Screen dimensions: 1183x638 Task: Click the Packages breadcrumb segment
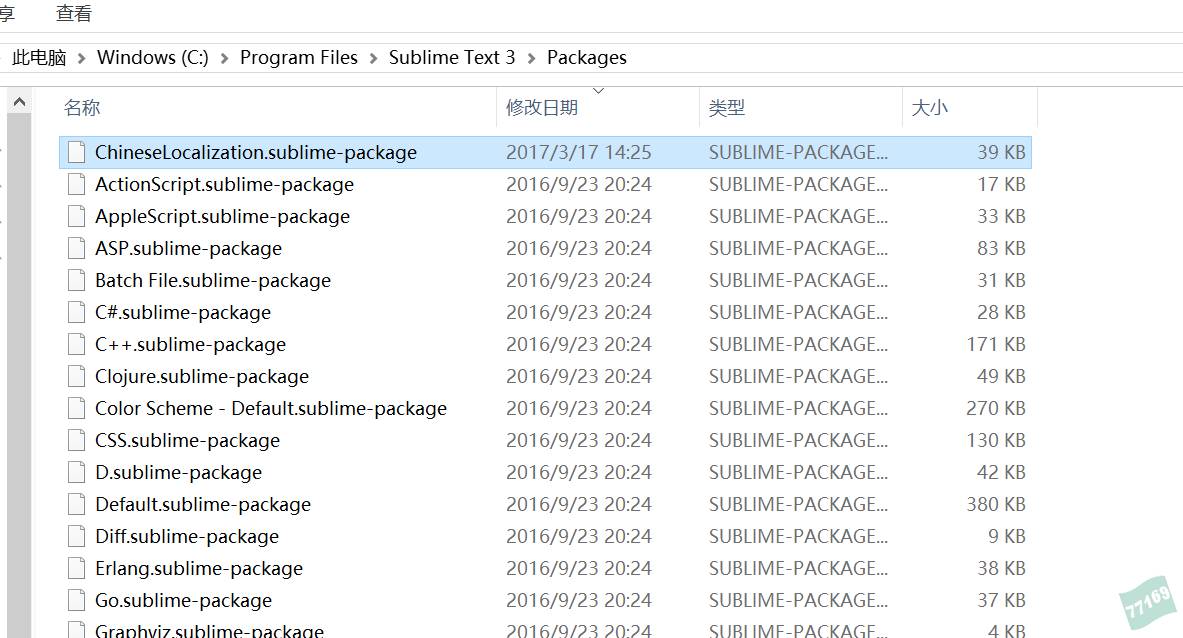tap(587, 57)
